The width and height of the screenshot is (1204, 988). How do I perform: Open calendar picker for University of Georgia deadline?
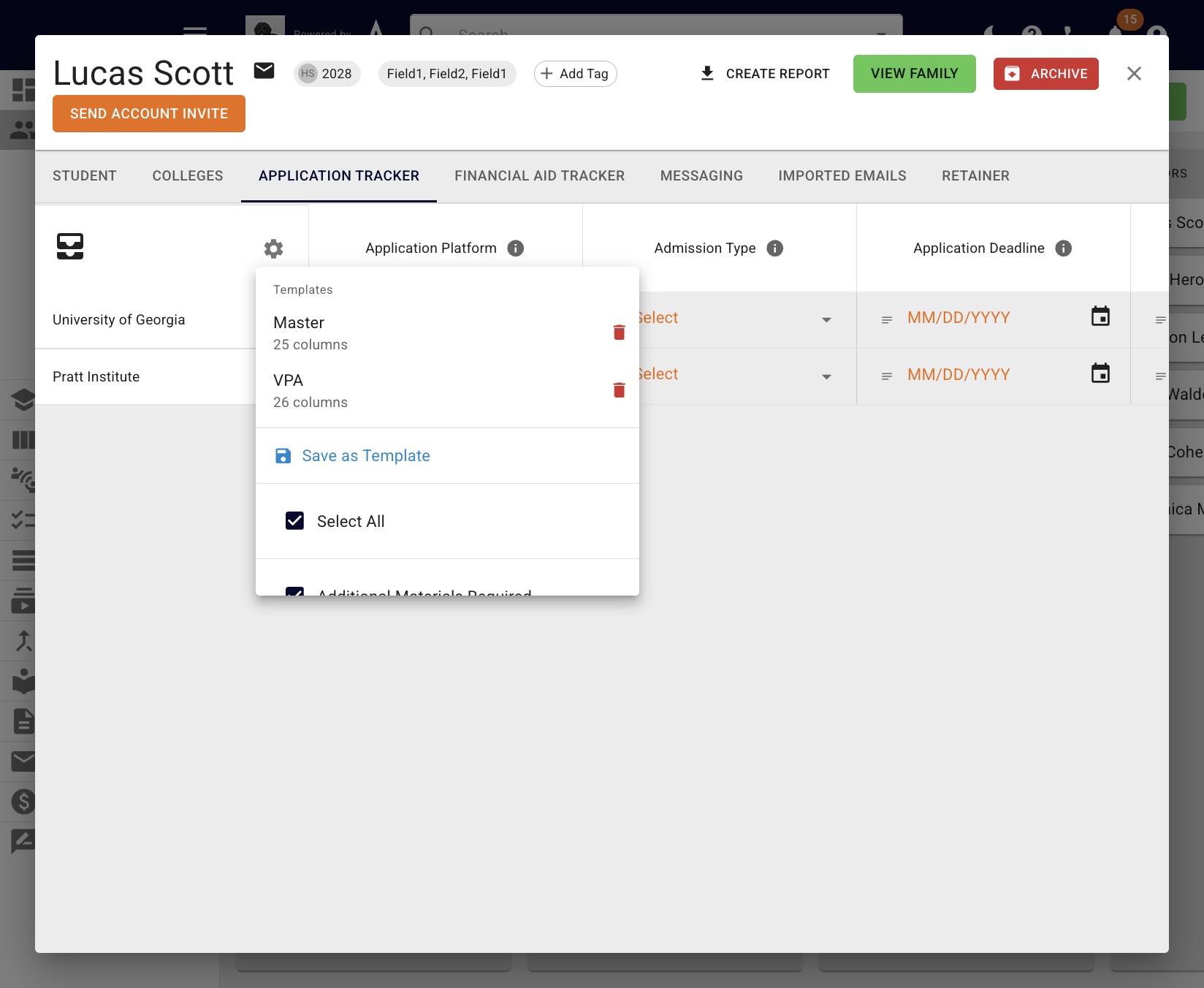tap(1100, 316)
